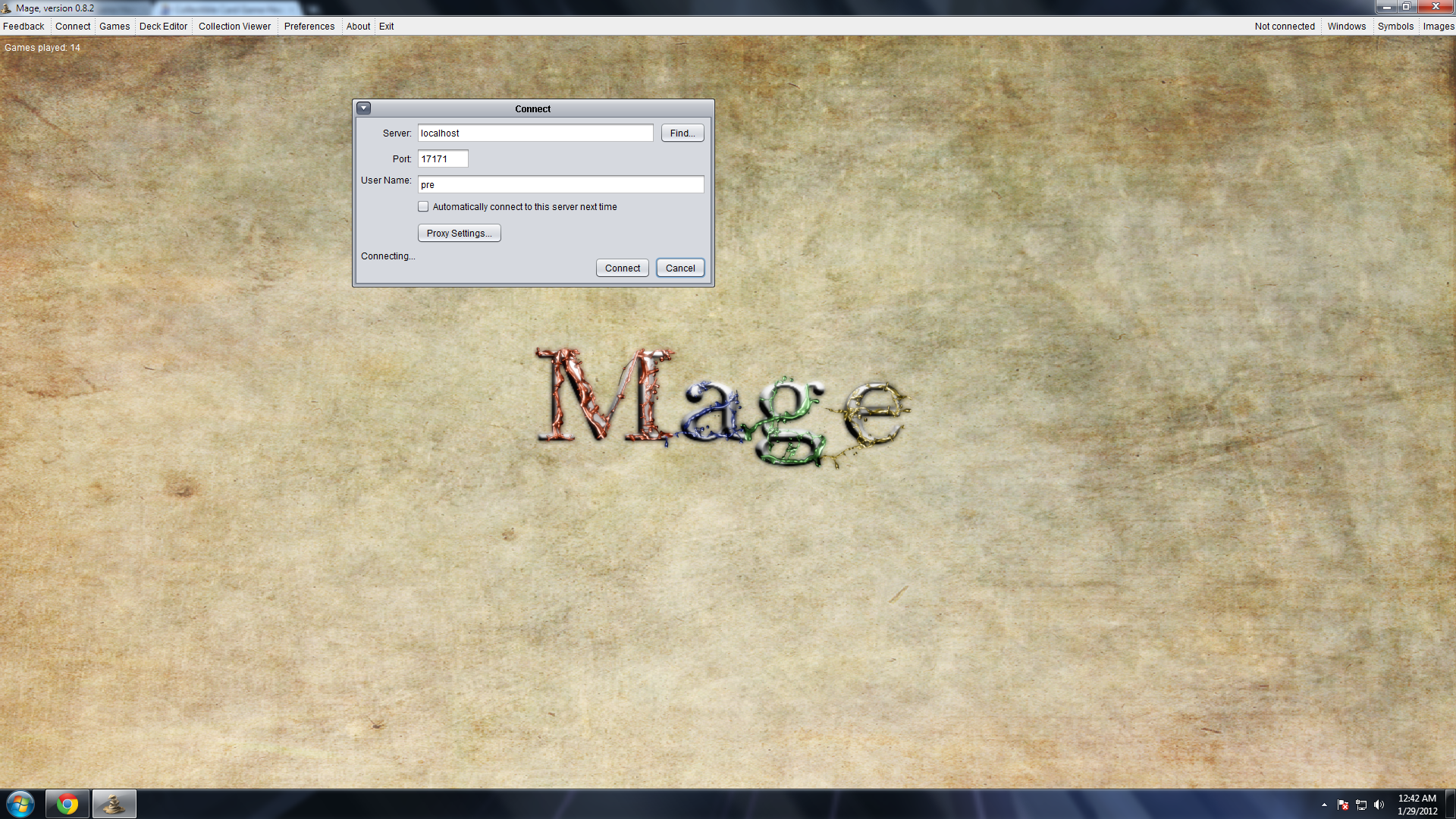
Task: Click Exit in the top bar
Action: tap(386, 26)
